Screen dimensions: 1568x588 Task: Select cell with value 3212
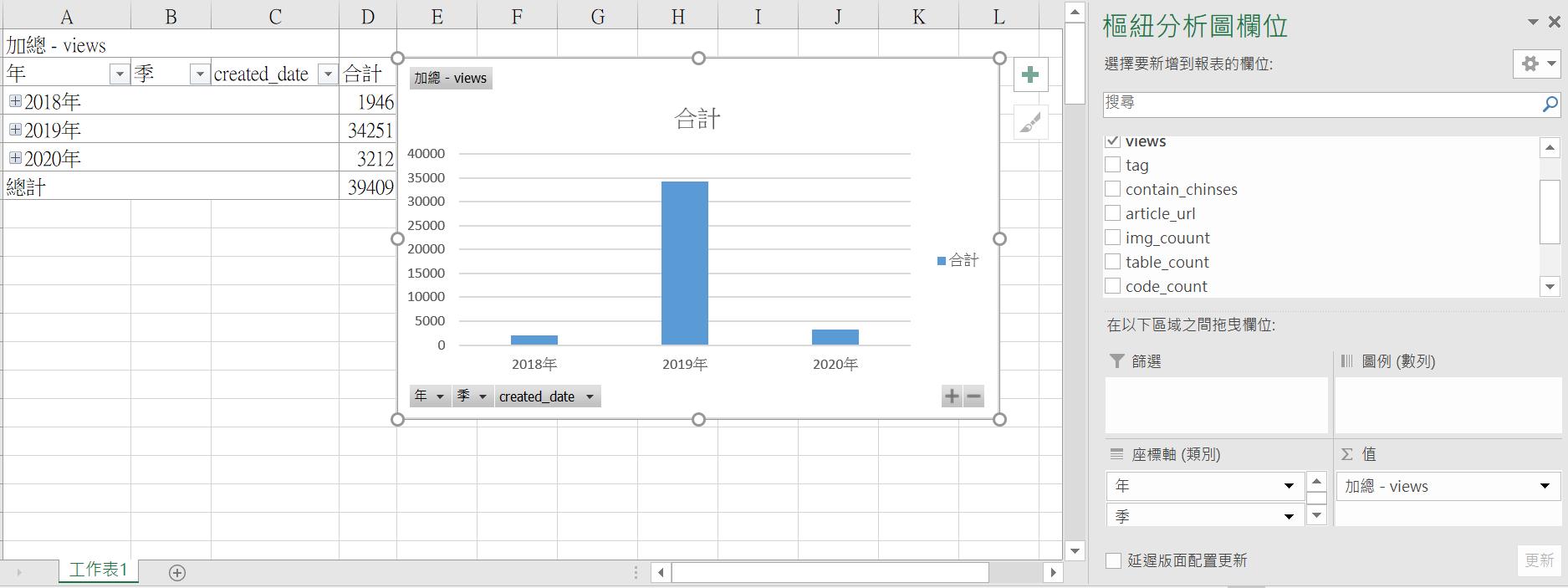[x=368, y=158]
